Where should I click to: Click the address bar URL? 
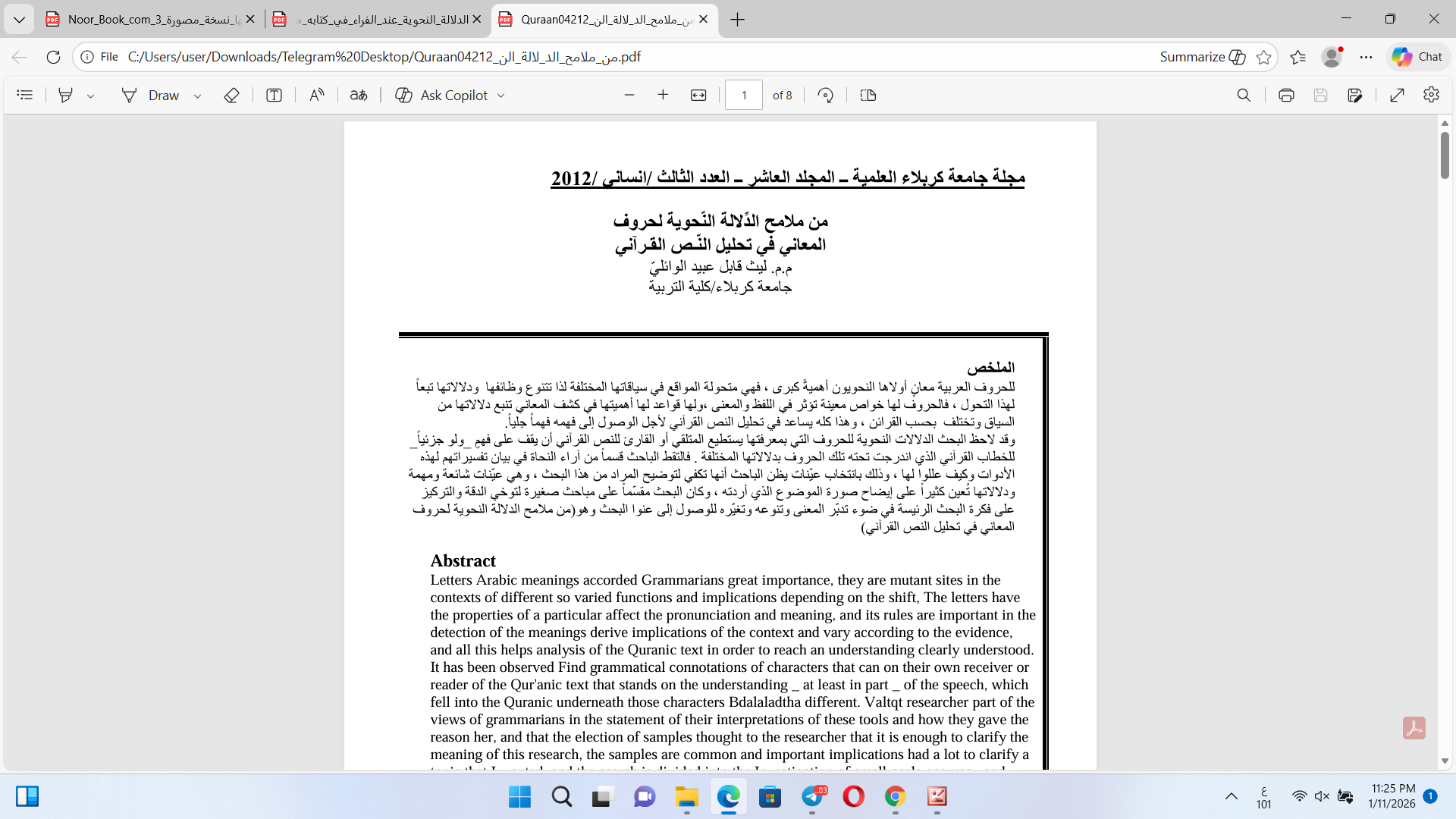(384, 57)
